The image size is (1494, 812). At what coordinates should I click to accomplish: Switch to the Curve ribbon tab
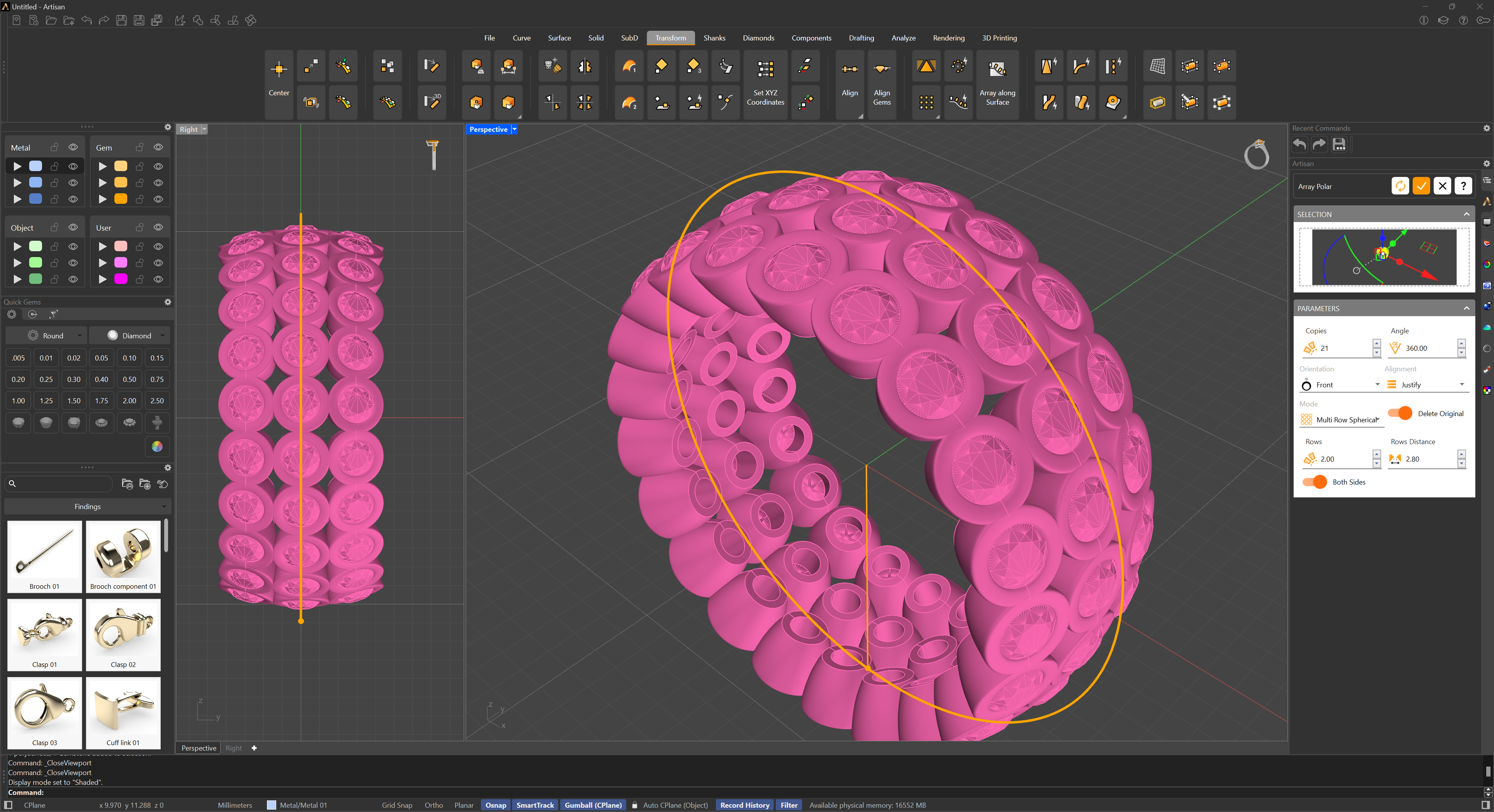[521, 38]
